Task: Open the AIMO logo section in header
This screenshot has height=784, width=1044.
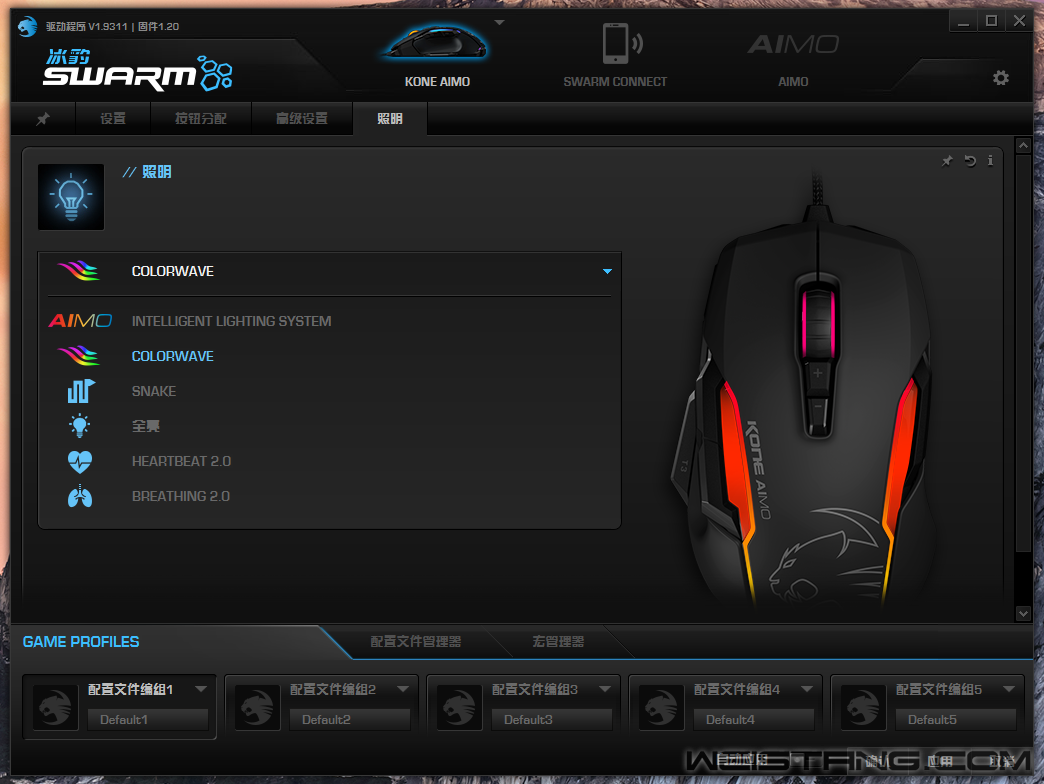Action: [x=793, y=45]
